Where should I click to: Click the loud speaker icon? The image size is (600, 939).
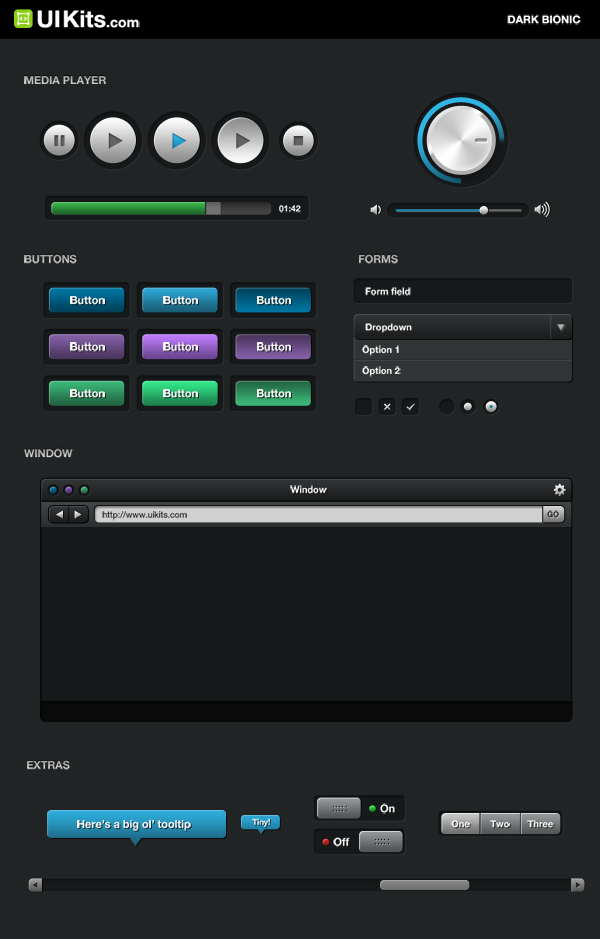coord(542,210)
